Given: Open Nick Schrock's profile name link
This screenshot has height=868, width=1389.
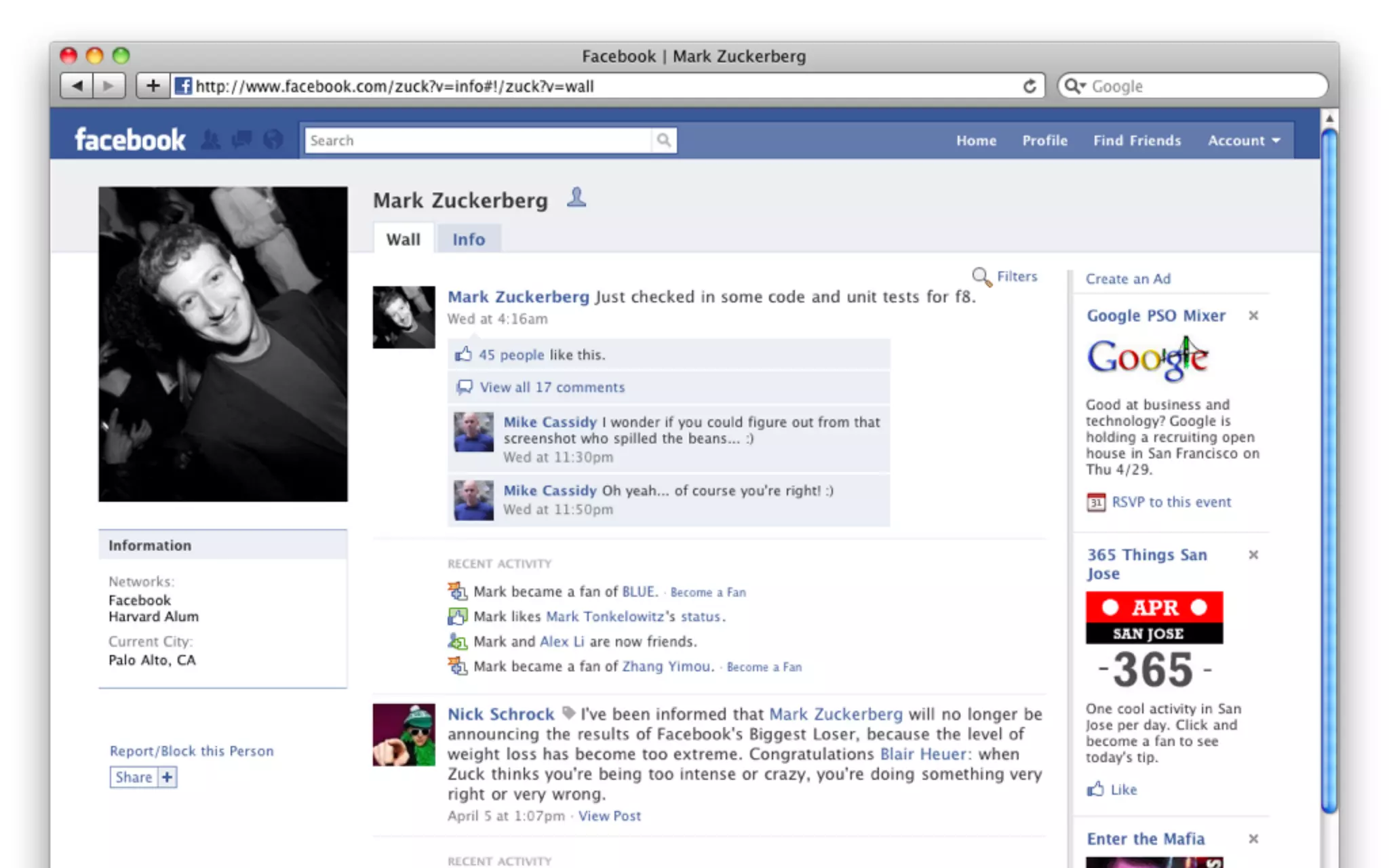Looking at the screenshot, I should click(501, 714).
